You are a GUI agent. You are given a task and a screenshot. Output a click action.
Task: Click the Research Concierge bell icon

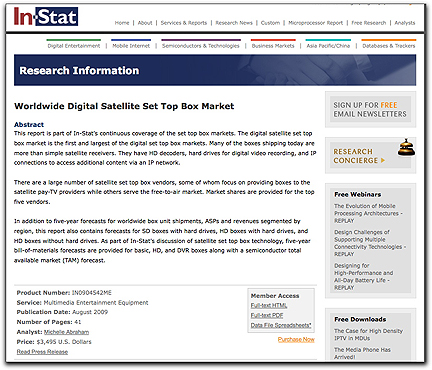[406, 147]
